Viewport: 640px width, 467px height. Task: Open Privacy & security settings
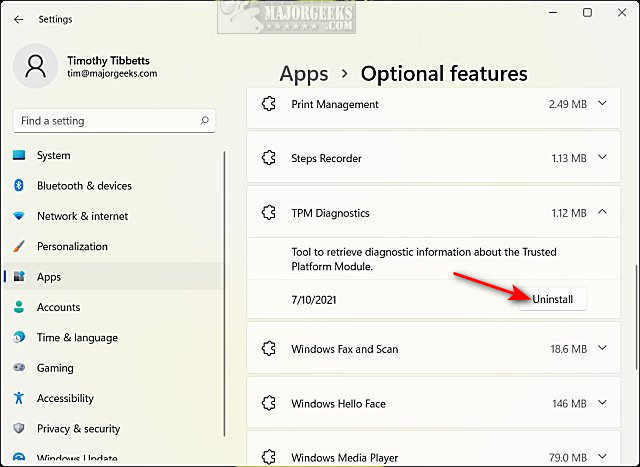[113, 428]
